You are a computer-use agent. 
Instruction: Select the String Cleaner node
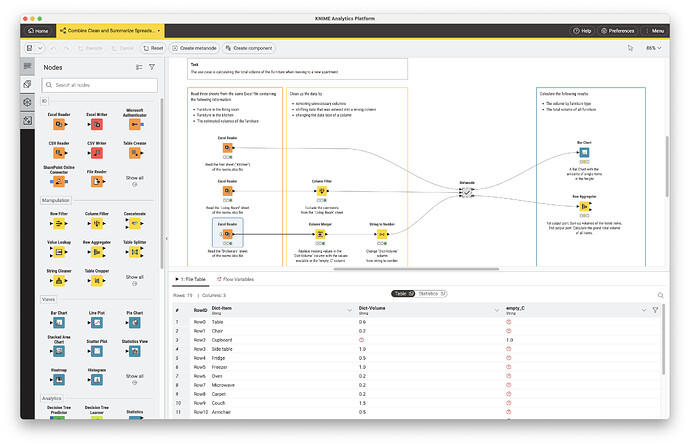(59, 281)
